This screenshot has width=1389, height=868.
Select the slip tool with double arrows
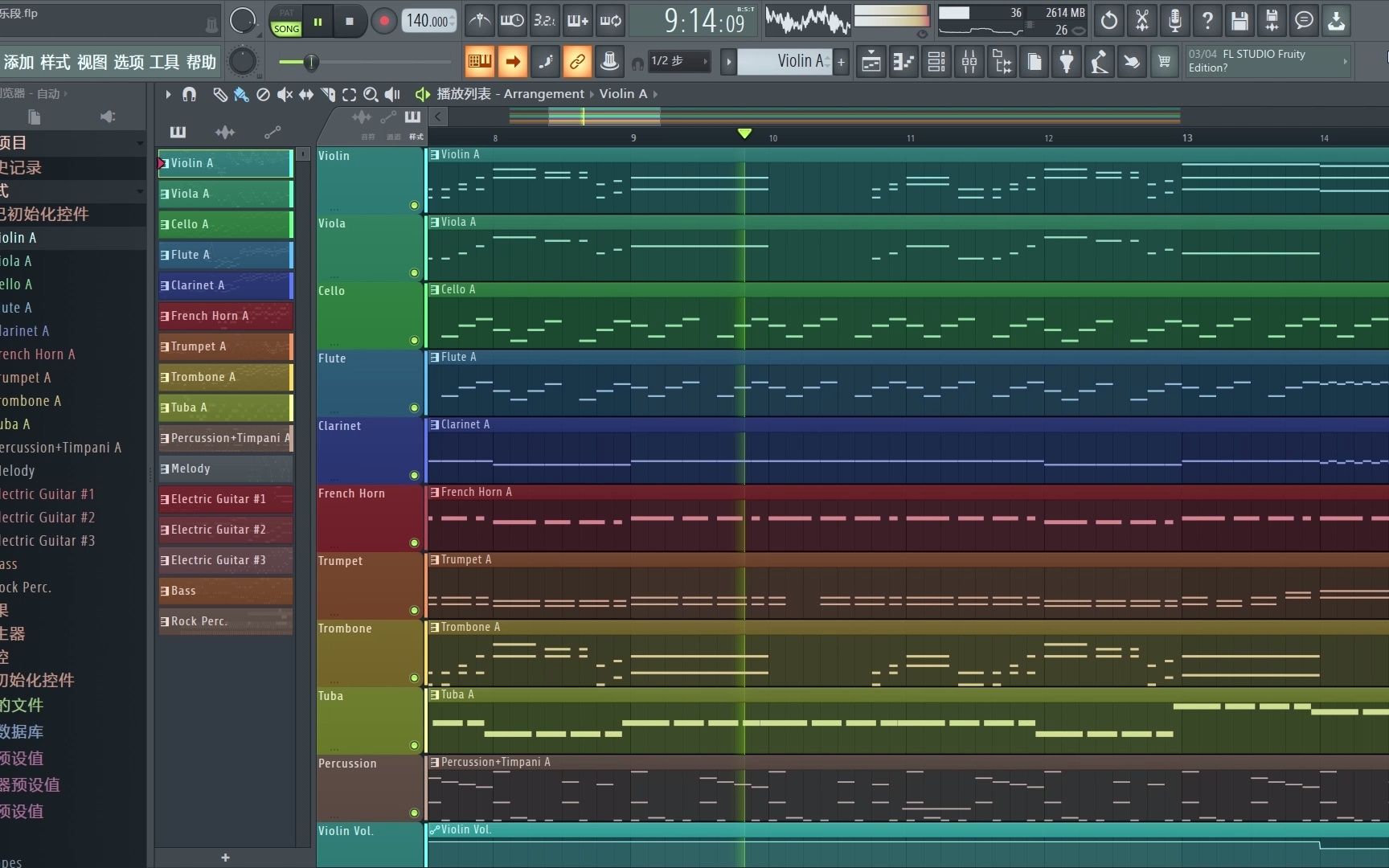coord(306,94)
